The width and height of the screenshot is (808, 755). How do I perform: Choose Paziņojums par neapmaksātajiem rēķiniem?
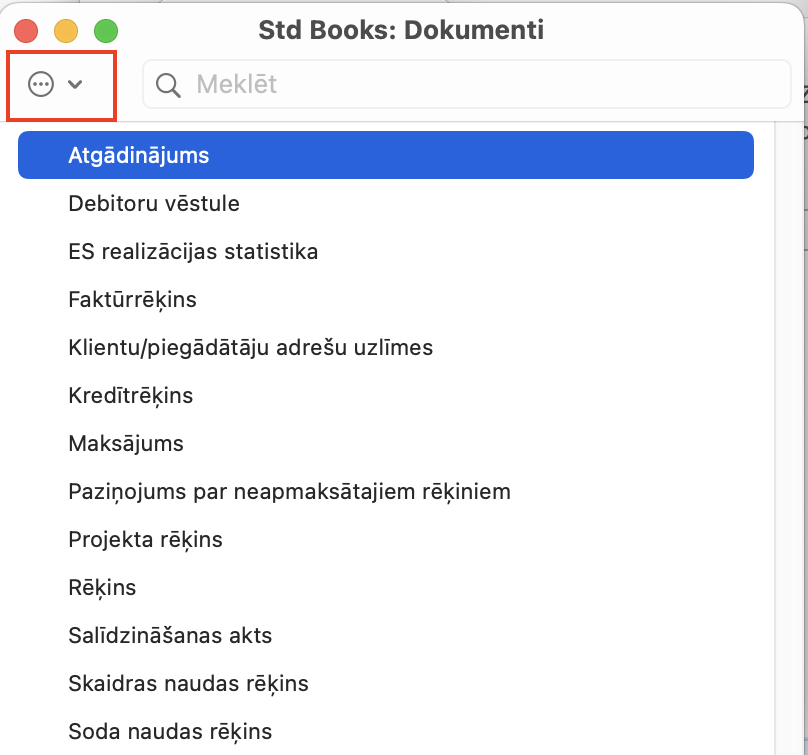point(289,492)
